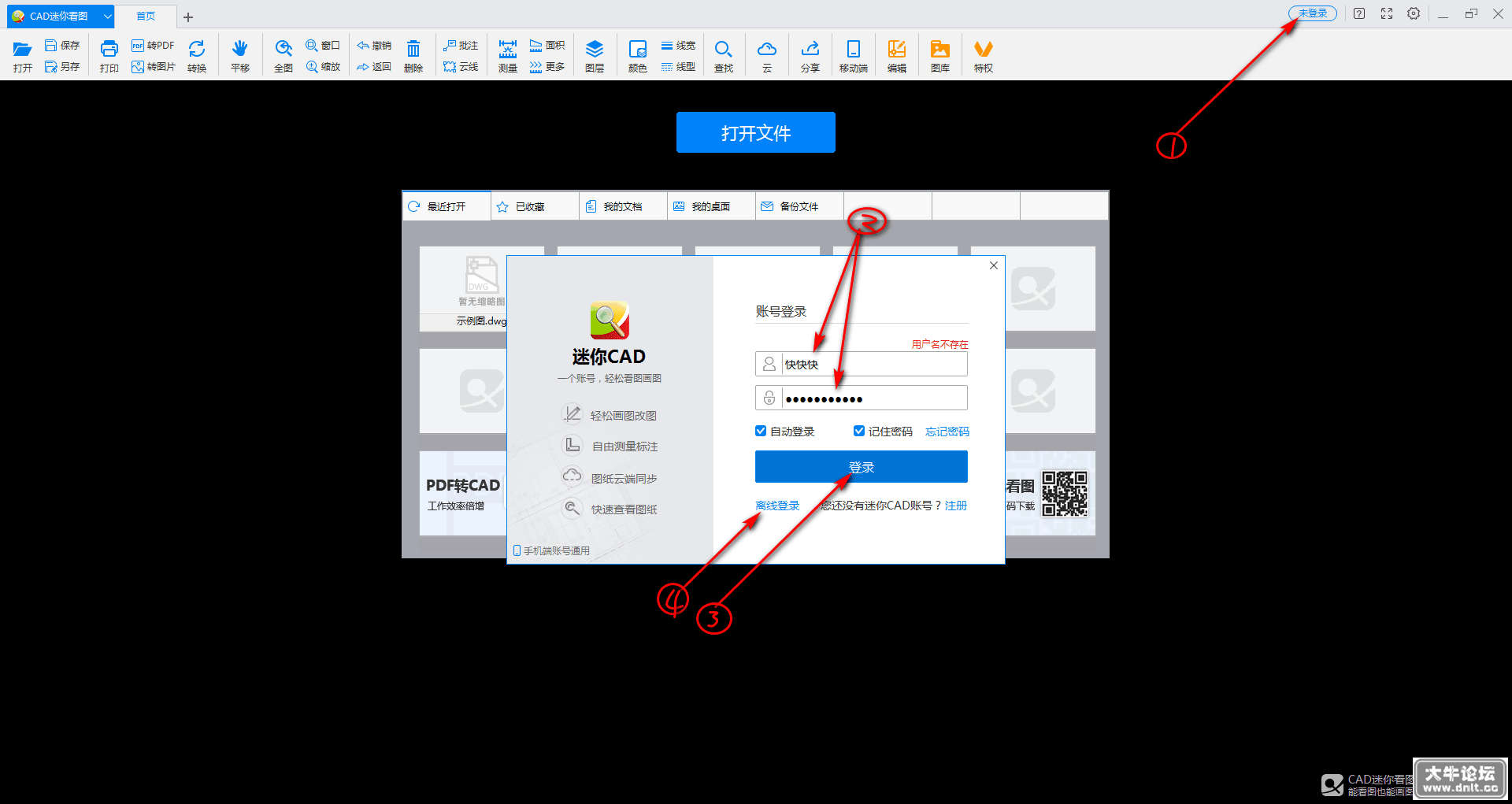
Task: Switch to the Recently Opened (最近打开) tab
Action: coord(447,206)
